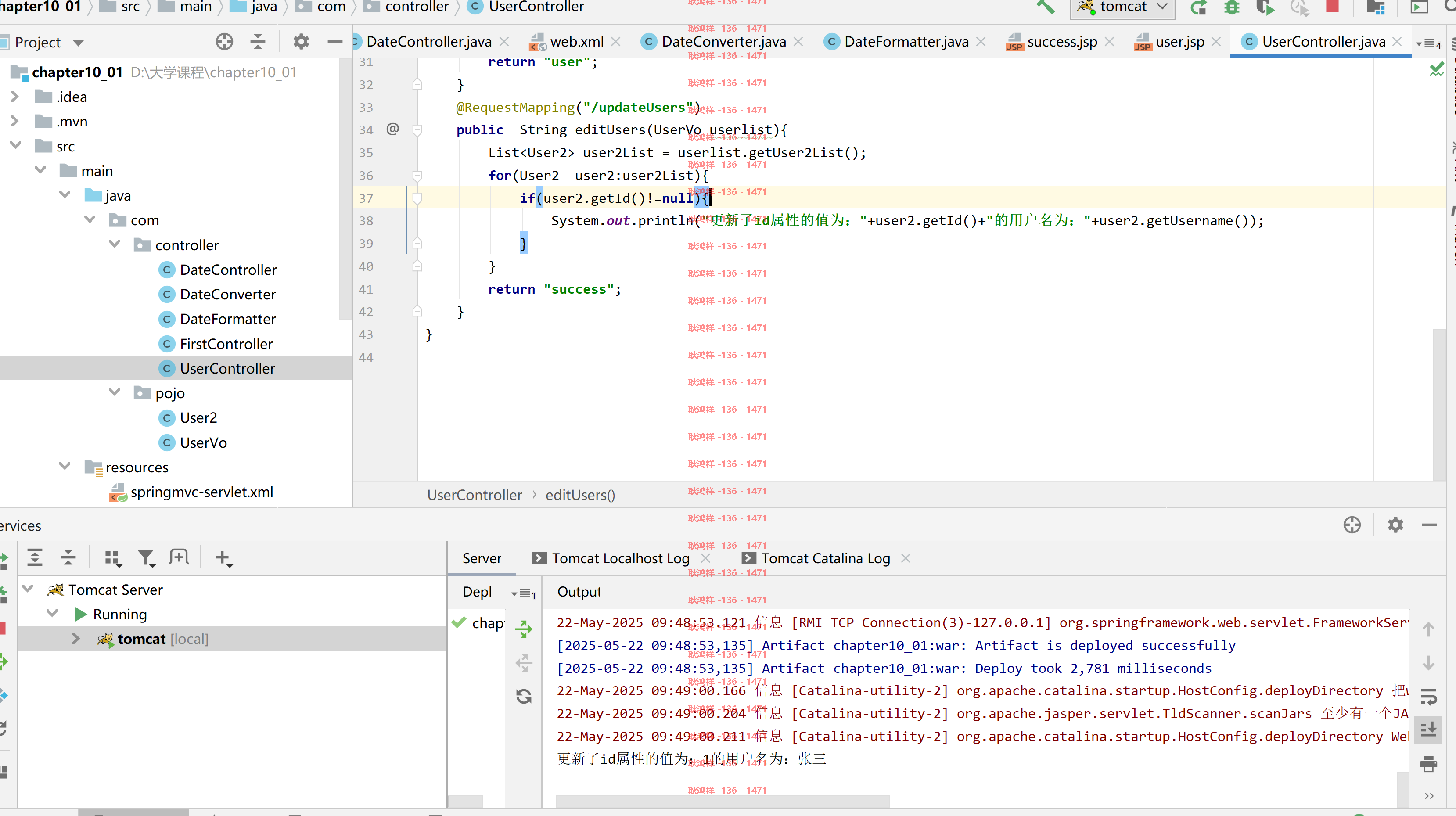This screenshot has height=816, width=1456.
Task: Collapse the src folder
Action: pos(15,146)
